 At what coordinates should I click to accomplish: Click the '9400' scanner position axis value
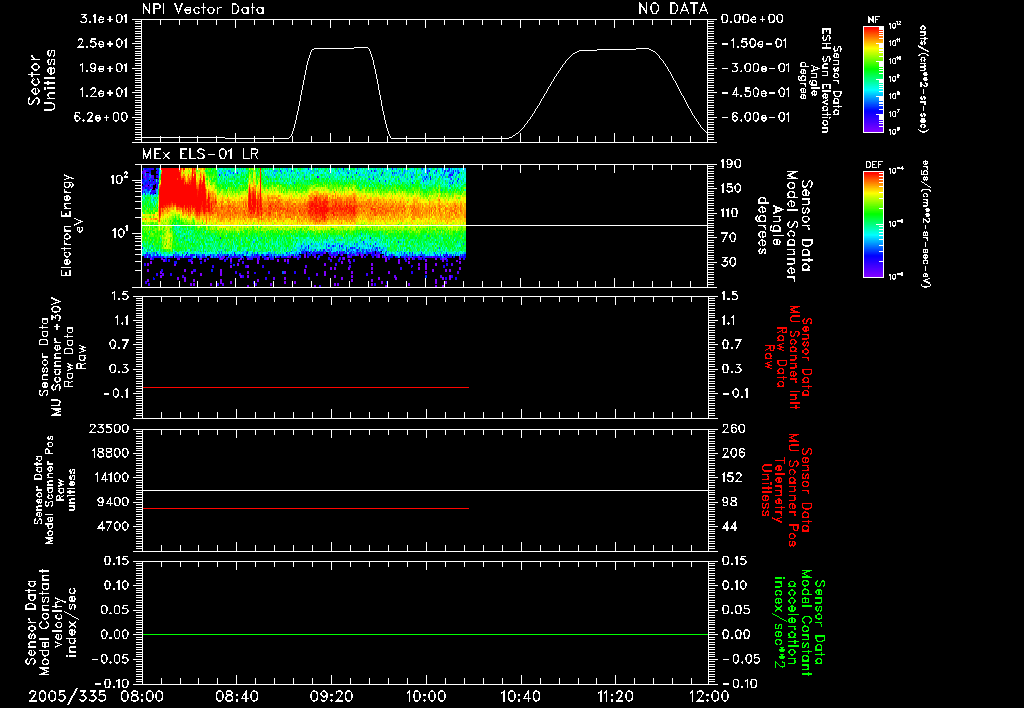pyautogui.click(x=114, y=502)
